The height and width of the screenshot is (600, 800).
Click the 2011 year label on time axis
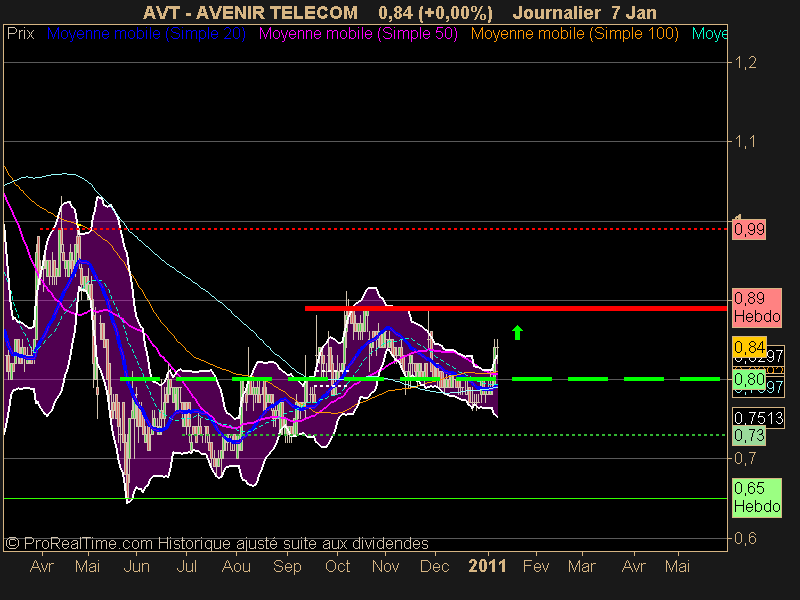(x=487, y=566)
